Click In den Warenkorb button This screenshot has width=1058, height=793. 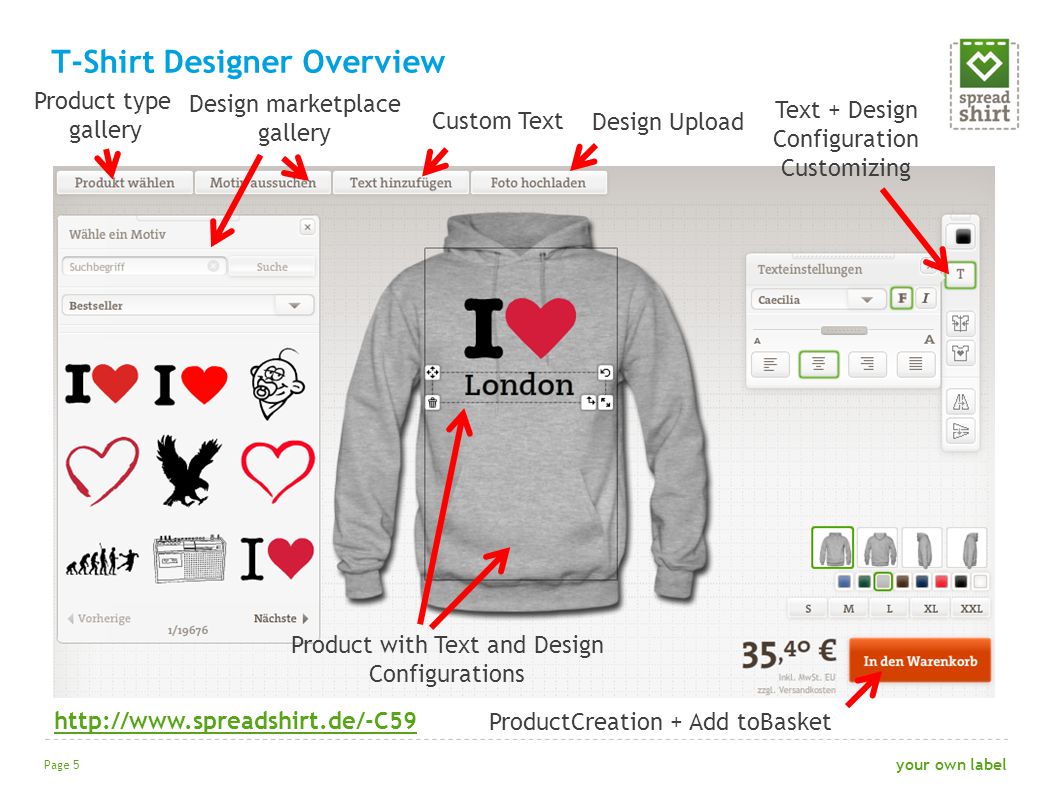point(920,661)
